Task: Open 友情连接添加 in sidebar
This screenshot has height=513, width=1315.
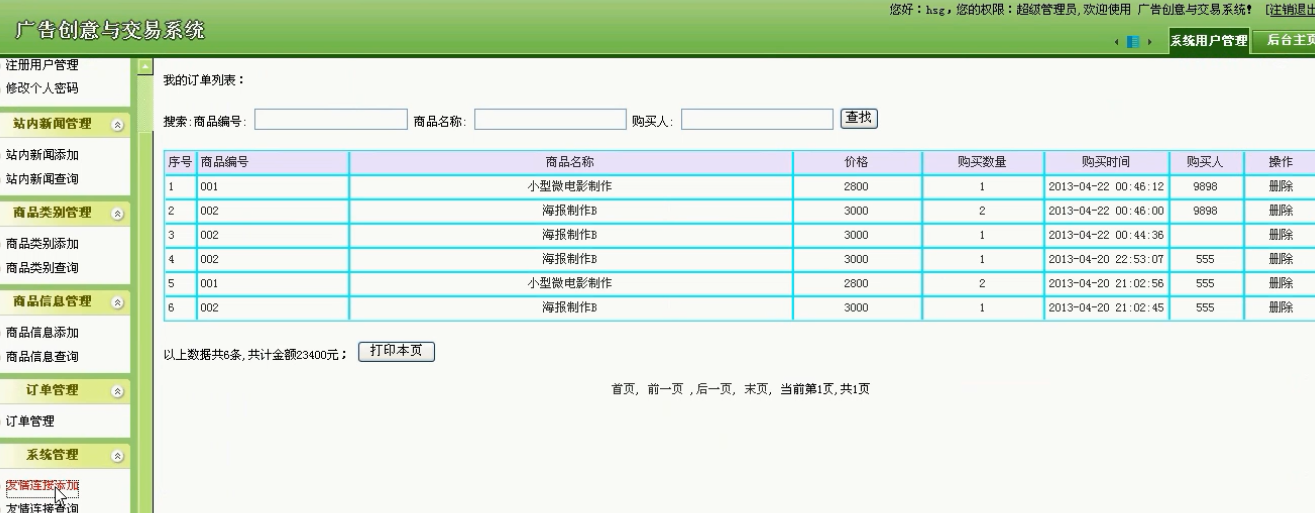Action: 42,485
